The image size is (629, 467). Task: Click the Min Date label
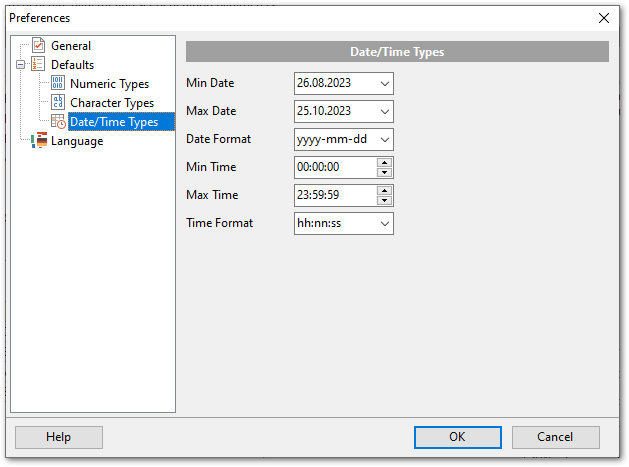(x=210, y=83)
